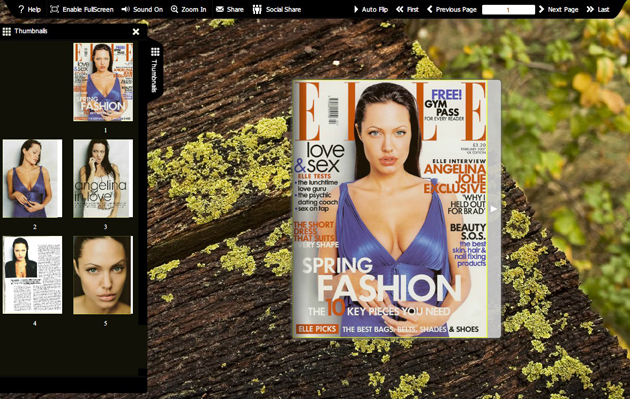
Task: Click the page number input field
Action: (x=508, y=10)
